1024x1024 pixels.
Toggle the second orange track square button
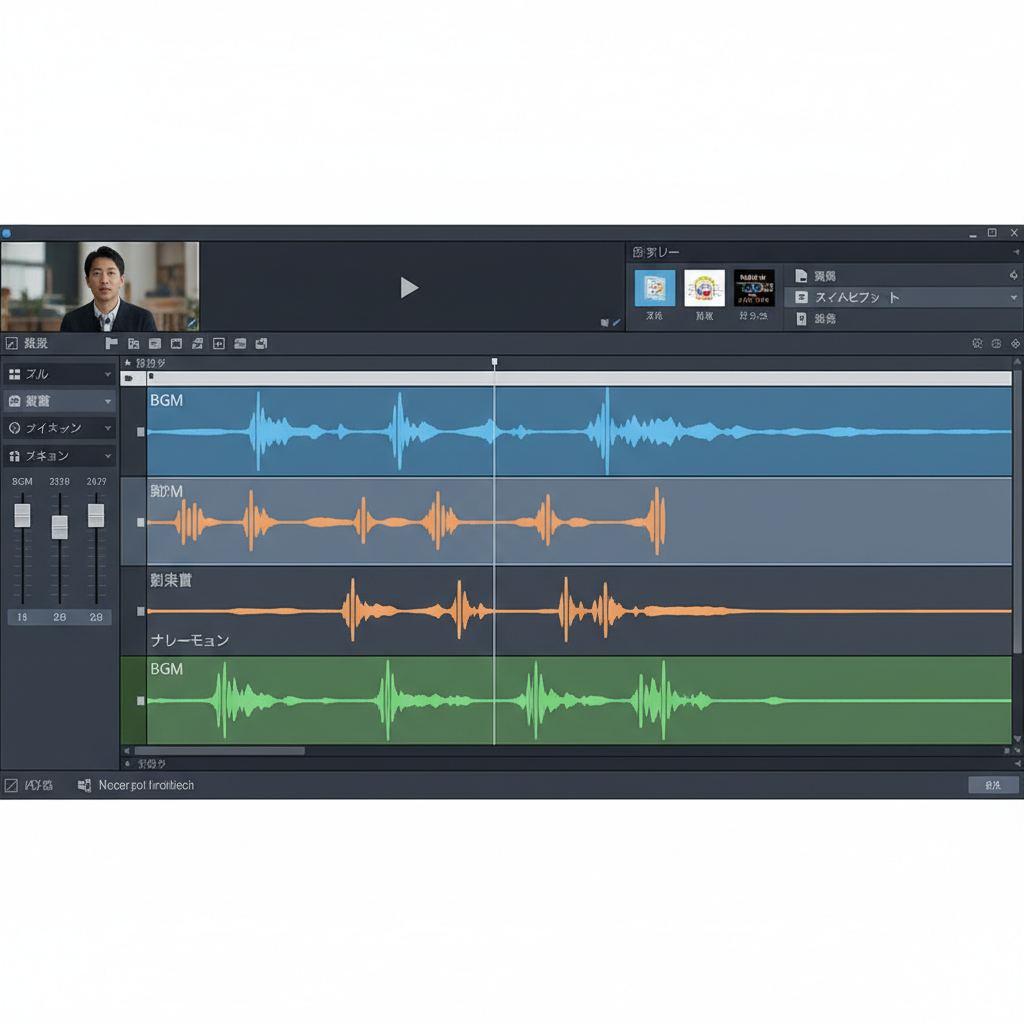[140, 522]
